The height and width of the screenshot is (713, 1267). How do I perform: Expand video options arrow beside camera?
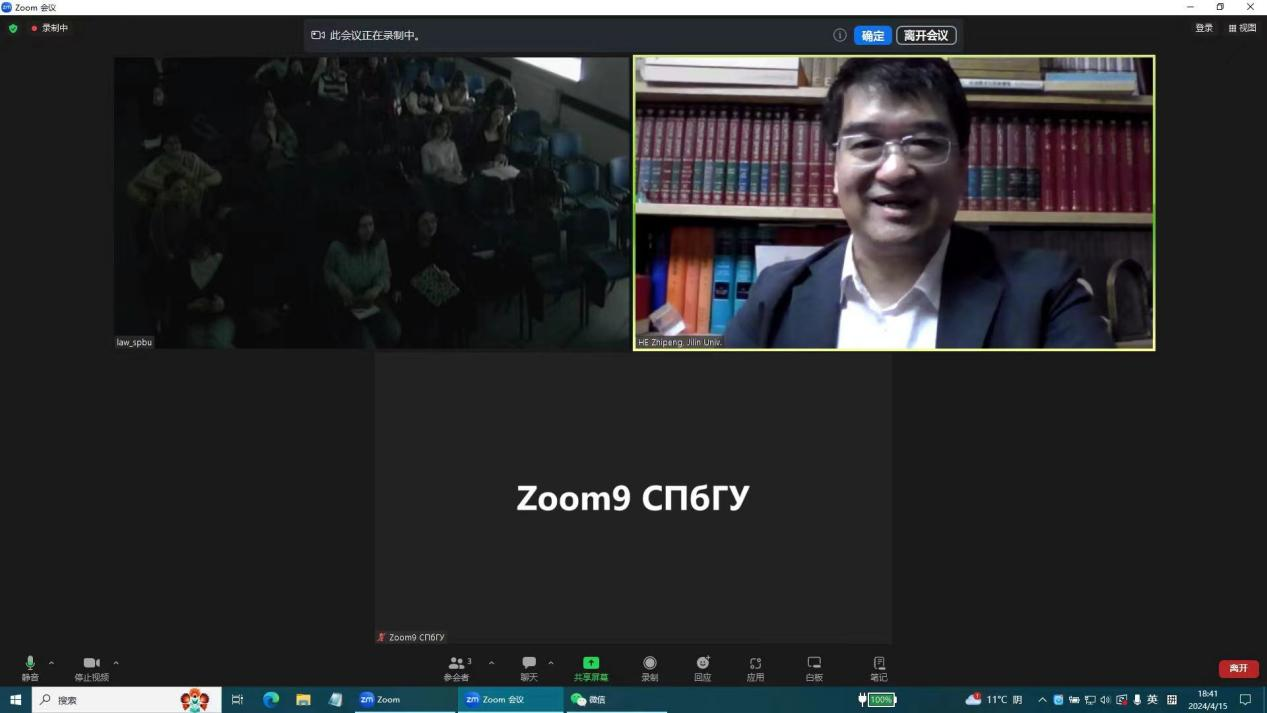pos(116,663)
